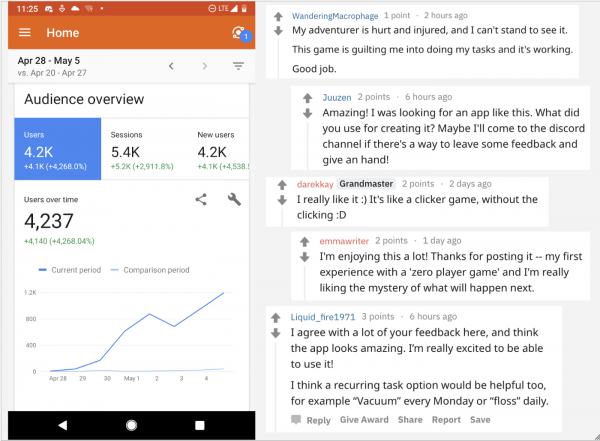Share the Users over time chart
600x441 pixels.
[201, 199]
